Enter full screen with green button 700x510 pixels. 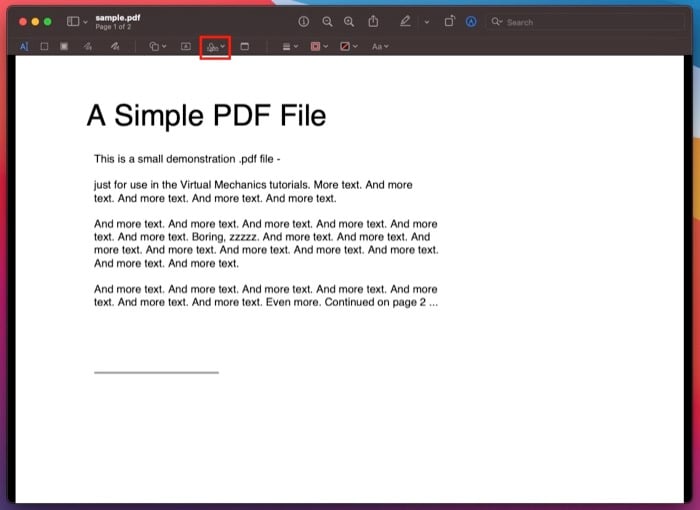48,21
